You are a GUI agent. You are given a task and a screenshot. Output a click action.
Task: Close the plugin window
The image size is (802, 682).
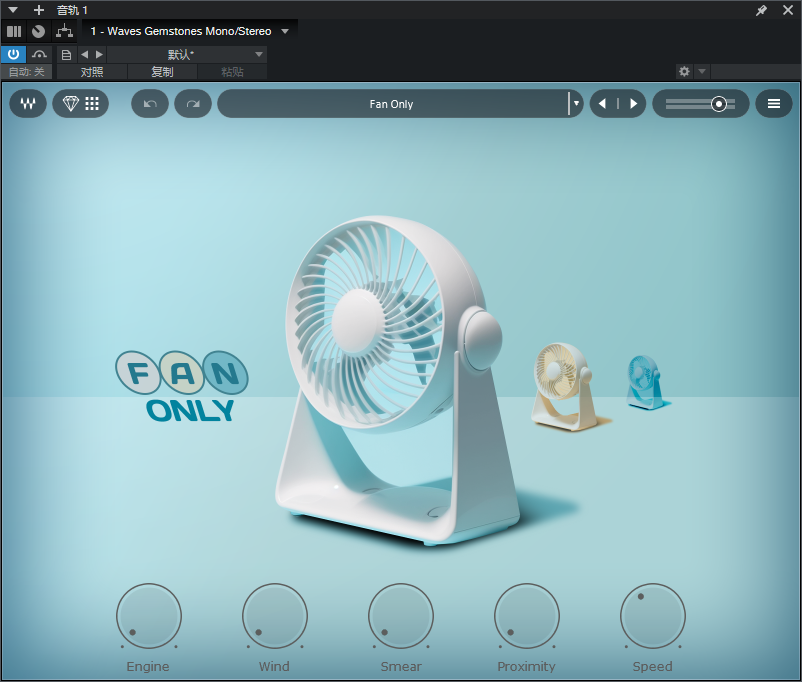[x=788, y=10]
